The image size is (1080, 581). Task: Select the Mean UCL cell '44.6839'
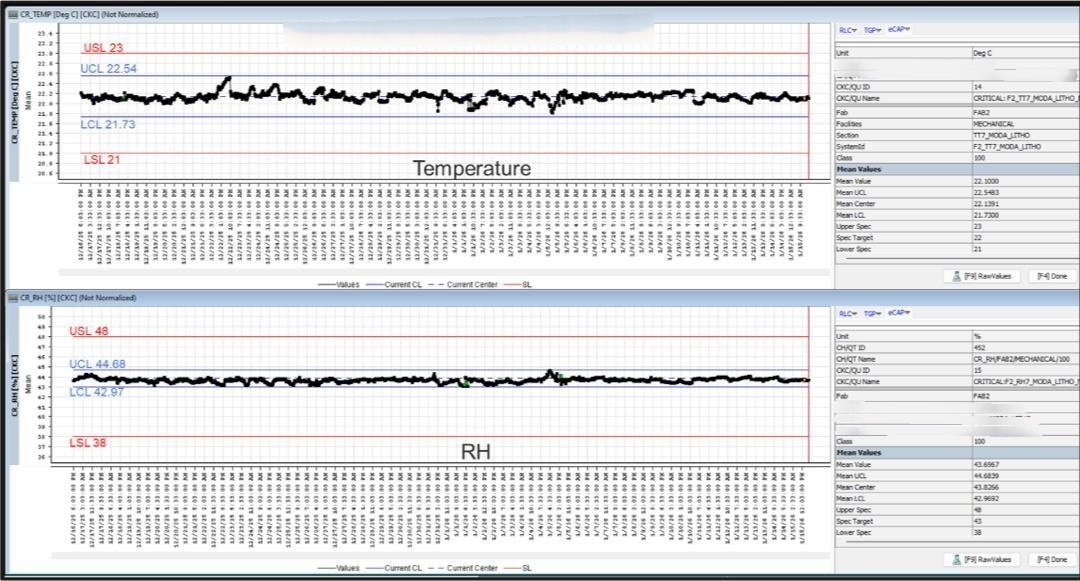tap(1025, 476)
